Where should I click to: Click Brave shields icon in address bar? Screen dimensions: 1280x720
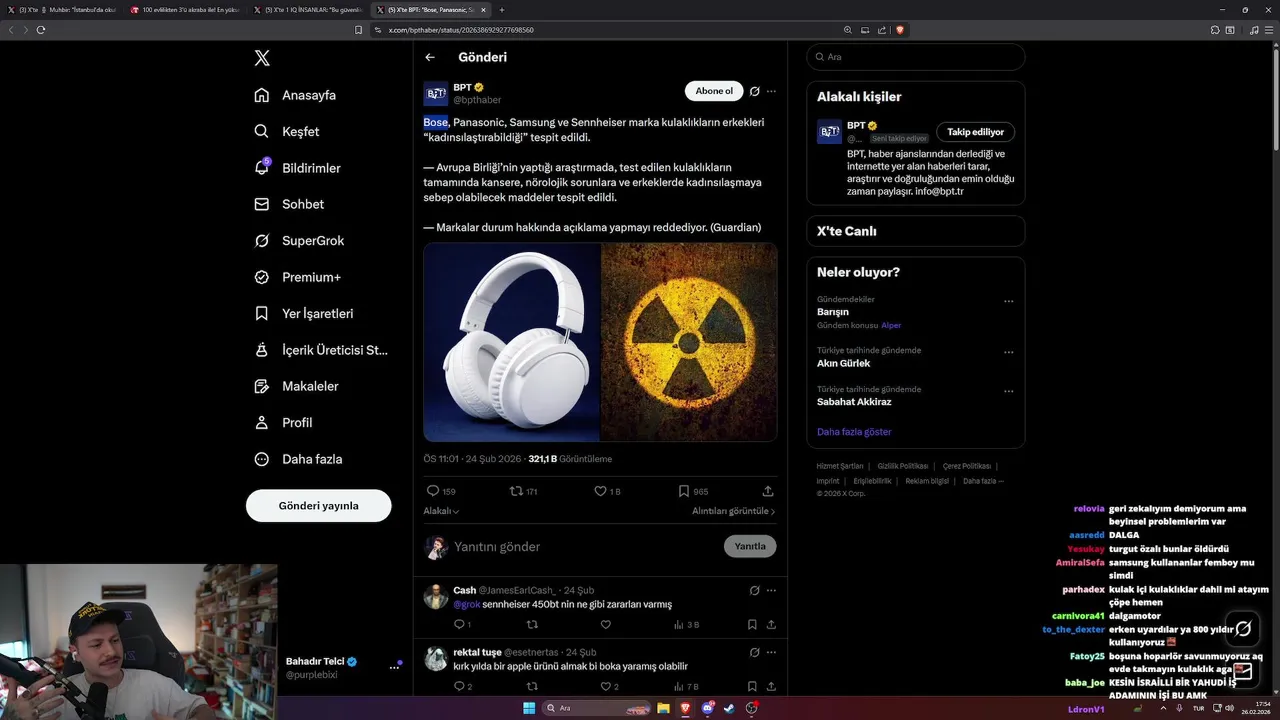tap(900, 30)
